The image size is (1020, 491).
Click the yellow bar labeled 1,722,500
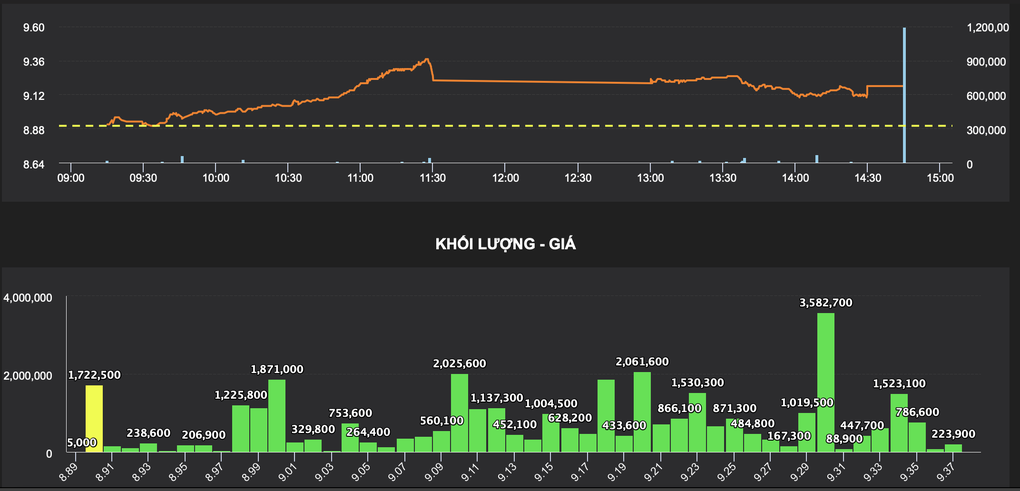coord(94,419)
